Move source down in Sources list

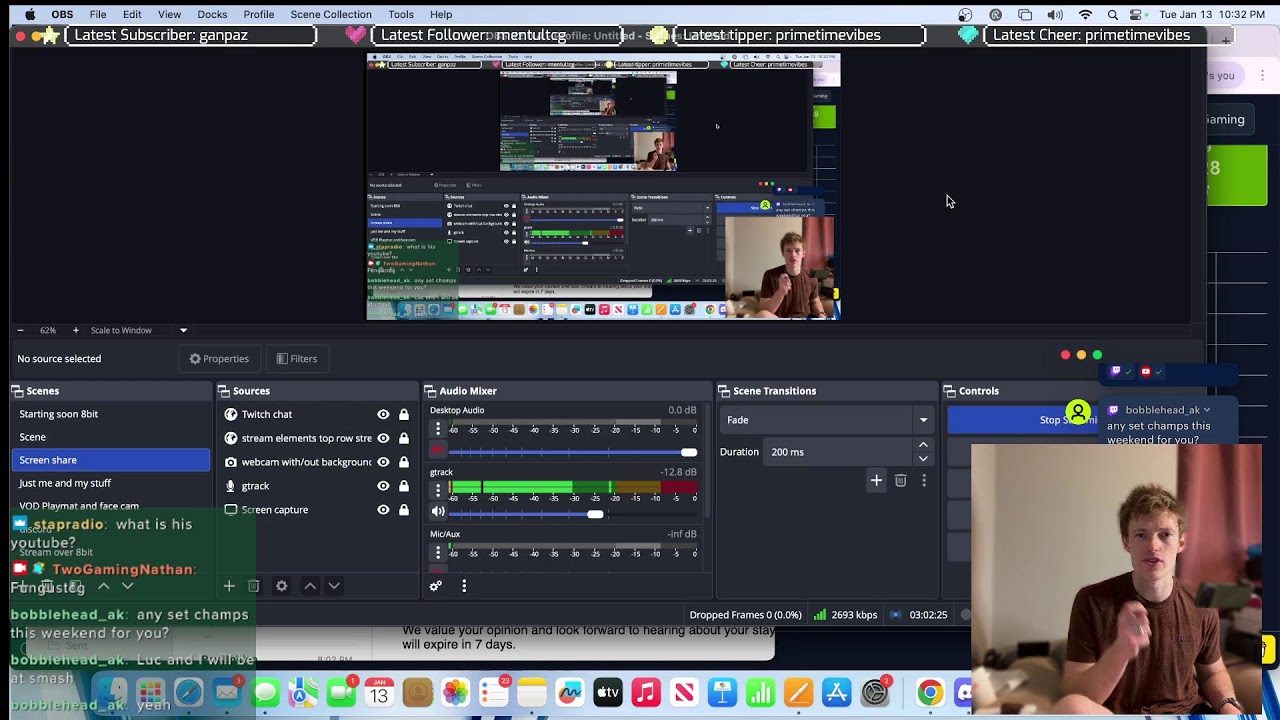(x=334, y=586)
